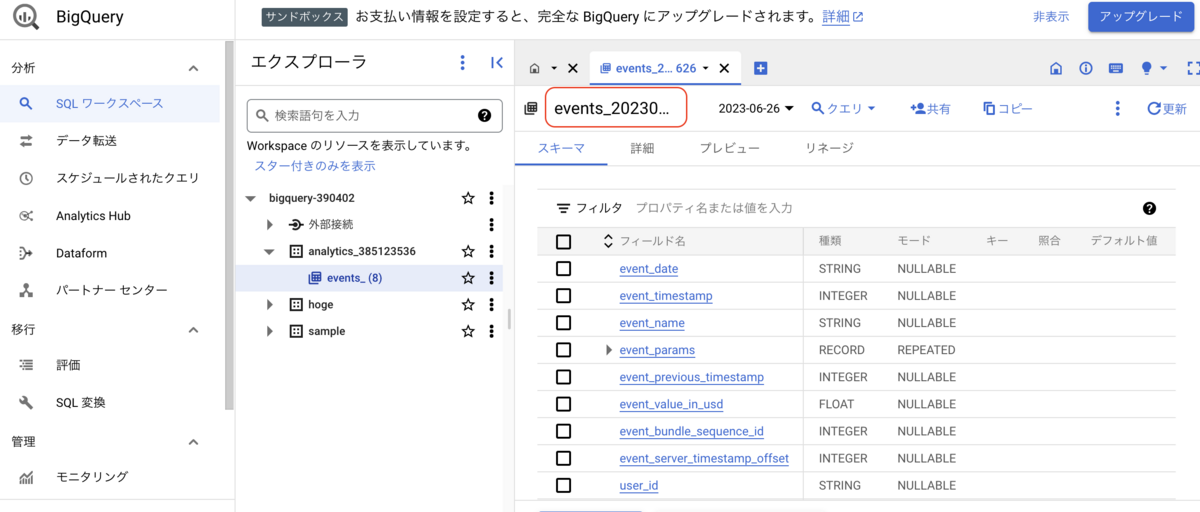Open more actions menu for the hoge dataset
The image size is (1200, 512).
coord(491,304)
